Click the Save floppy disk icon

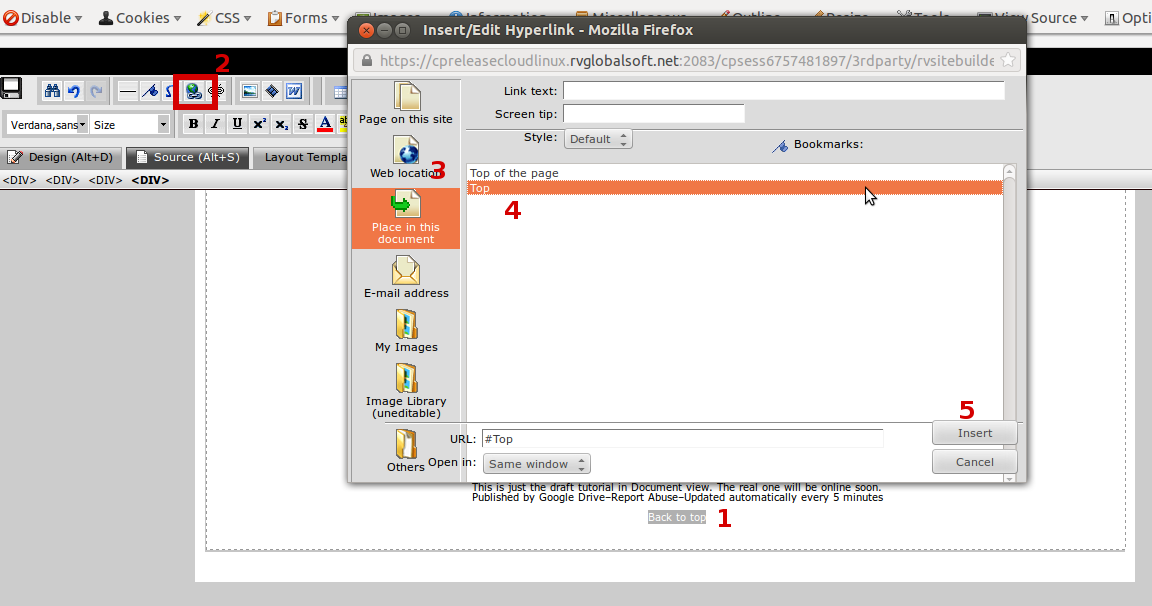[x=12, y=90]
